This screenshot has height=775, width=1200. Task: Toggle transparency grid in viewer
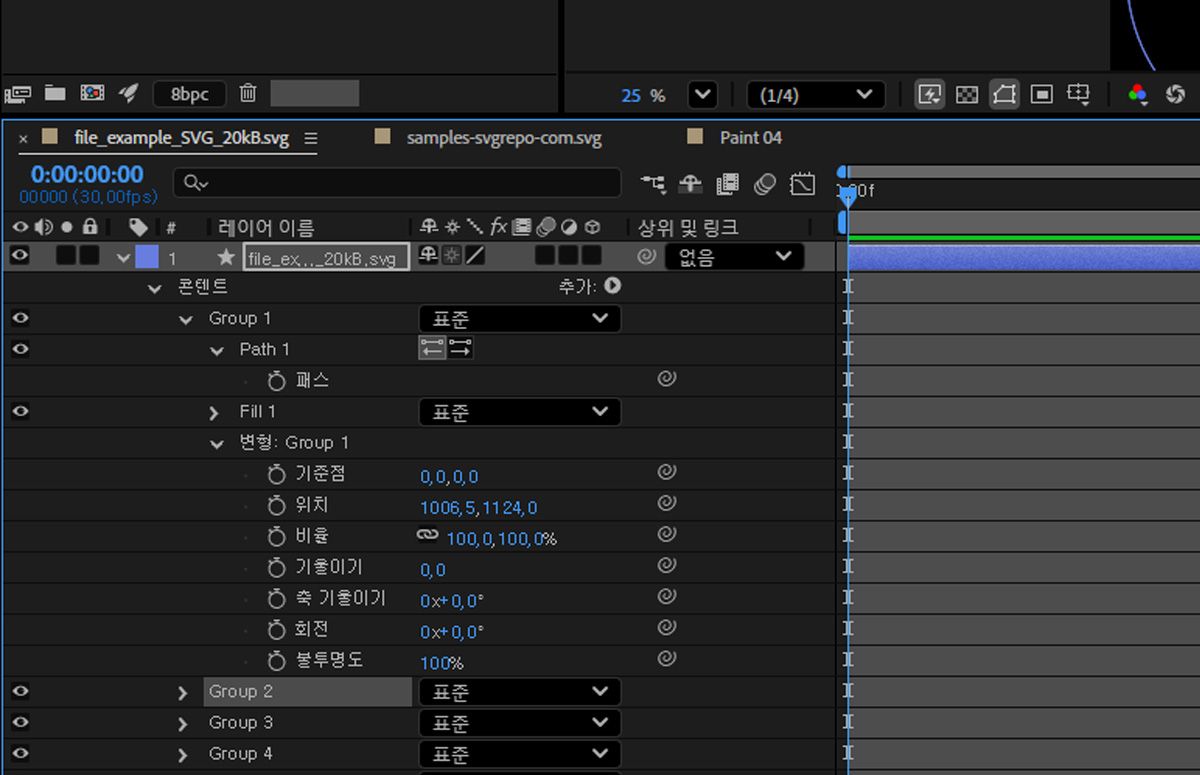click(x=967, y=95)
